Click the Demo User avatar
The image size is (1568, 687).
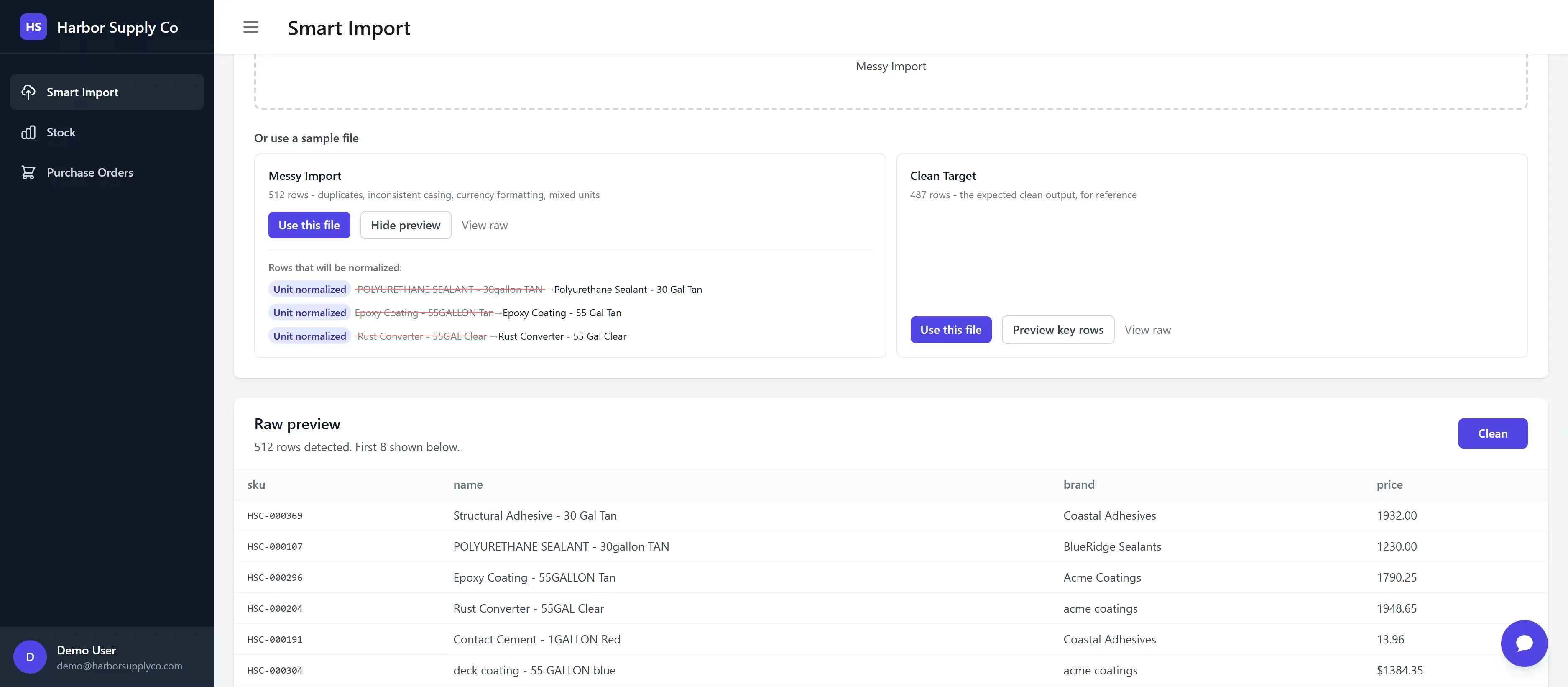30,657
